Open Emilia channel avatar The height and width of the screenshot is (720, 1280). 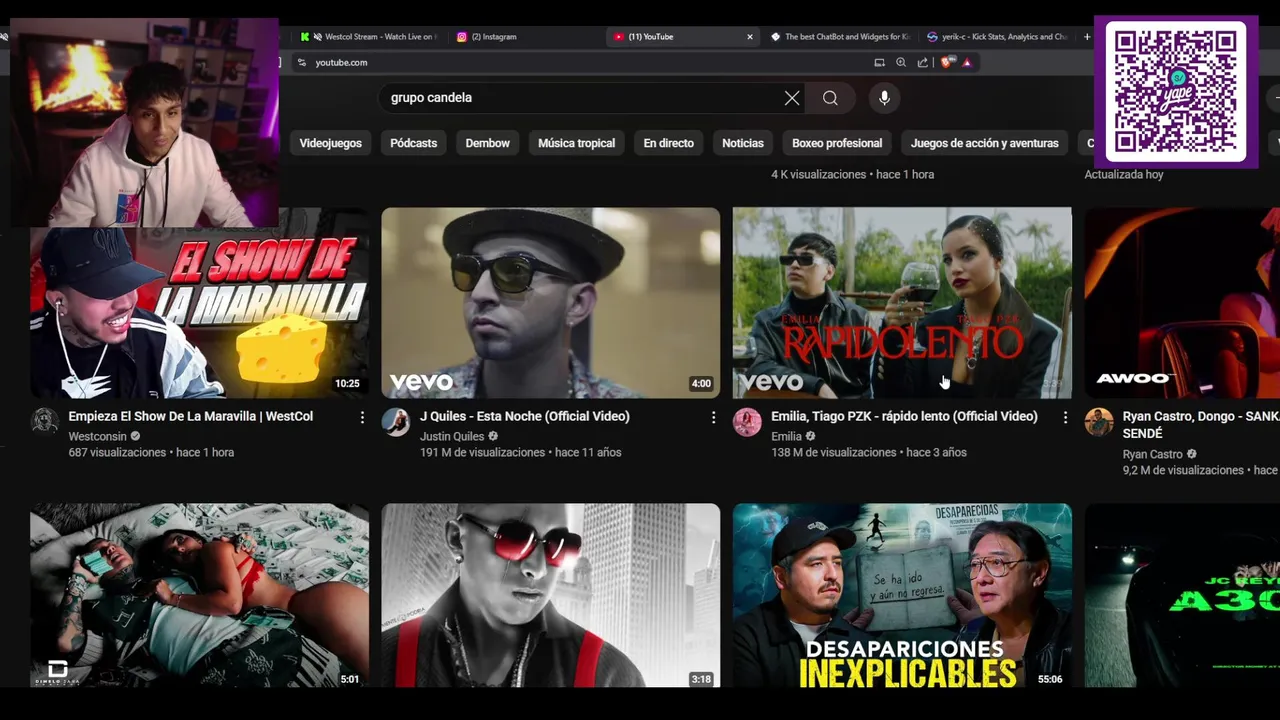pos(747,422)
